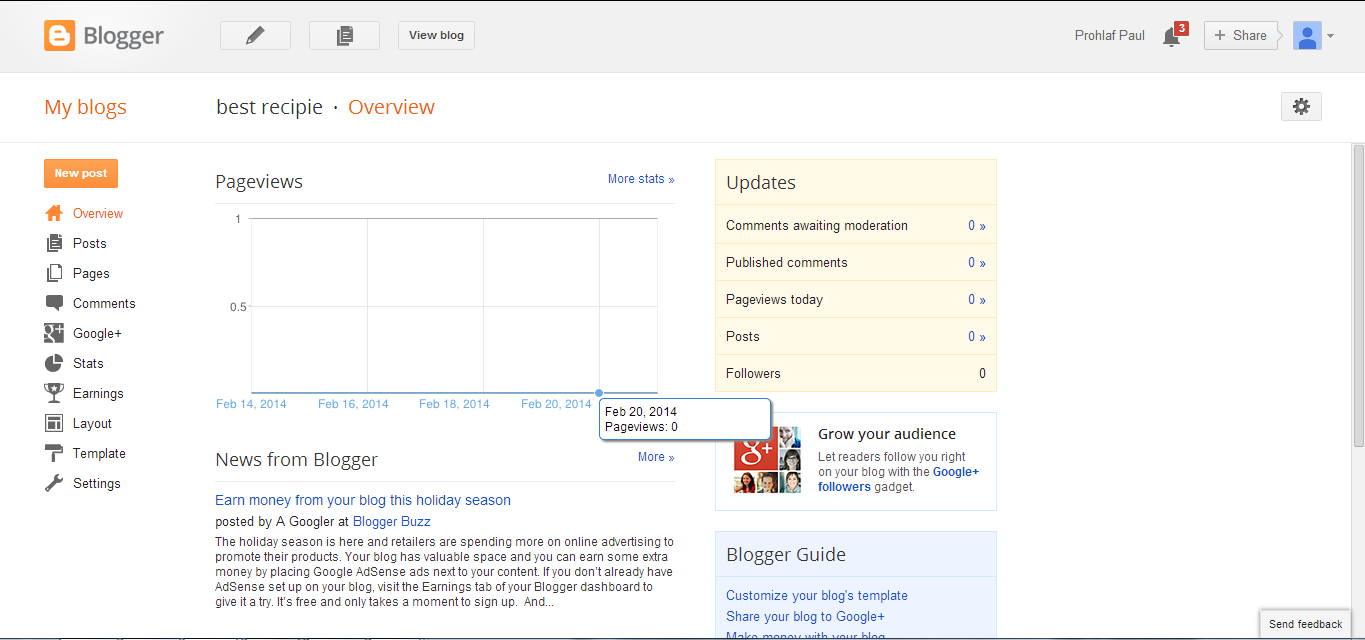Viewport: 1365px width, 640px height.
Task: Open the notifications bell icon
Action: point(1172,37)
